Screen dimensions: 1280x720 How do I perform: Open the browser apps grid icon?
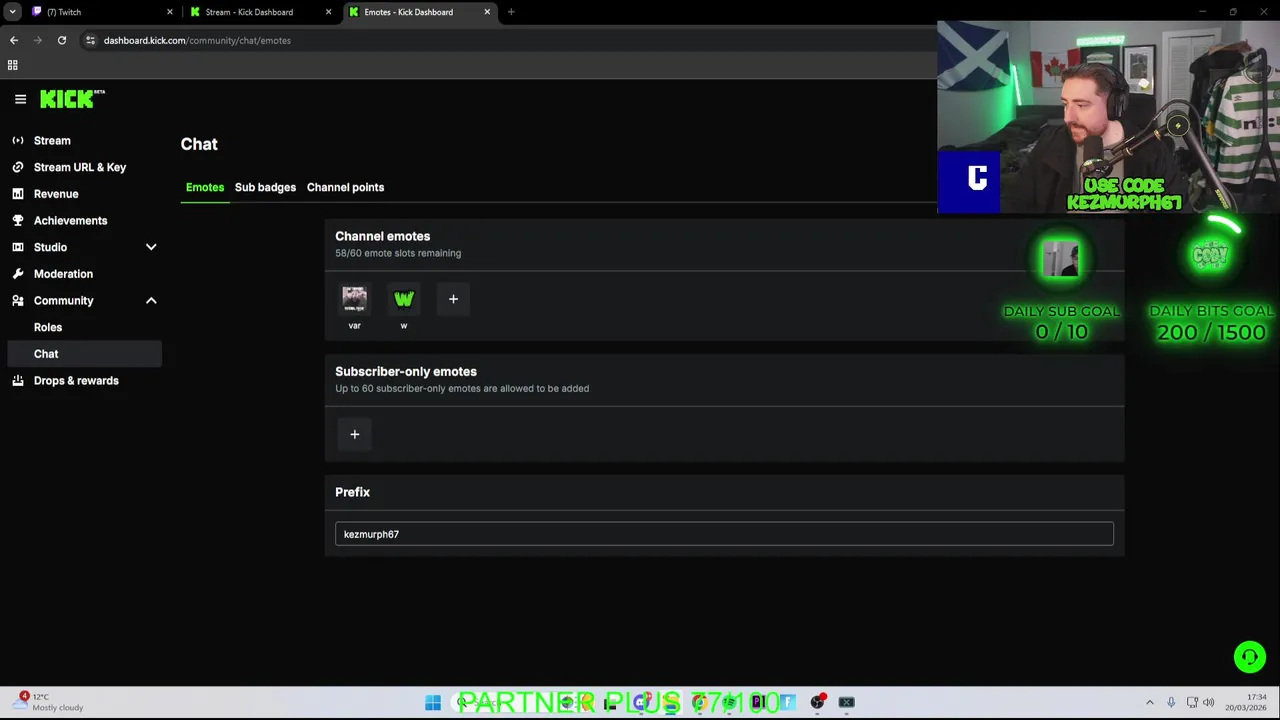[12, 65]
